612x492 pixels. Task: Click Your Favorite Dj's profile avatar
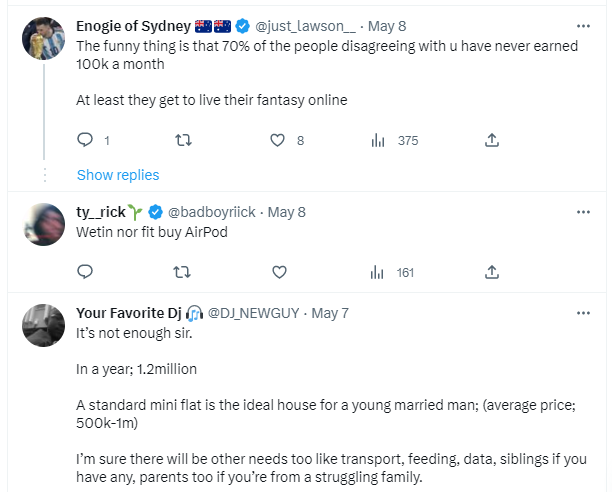(44, 325)
